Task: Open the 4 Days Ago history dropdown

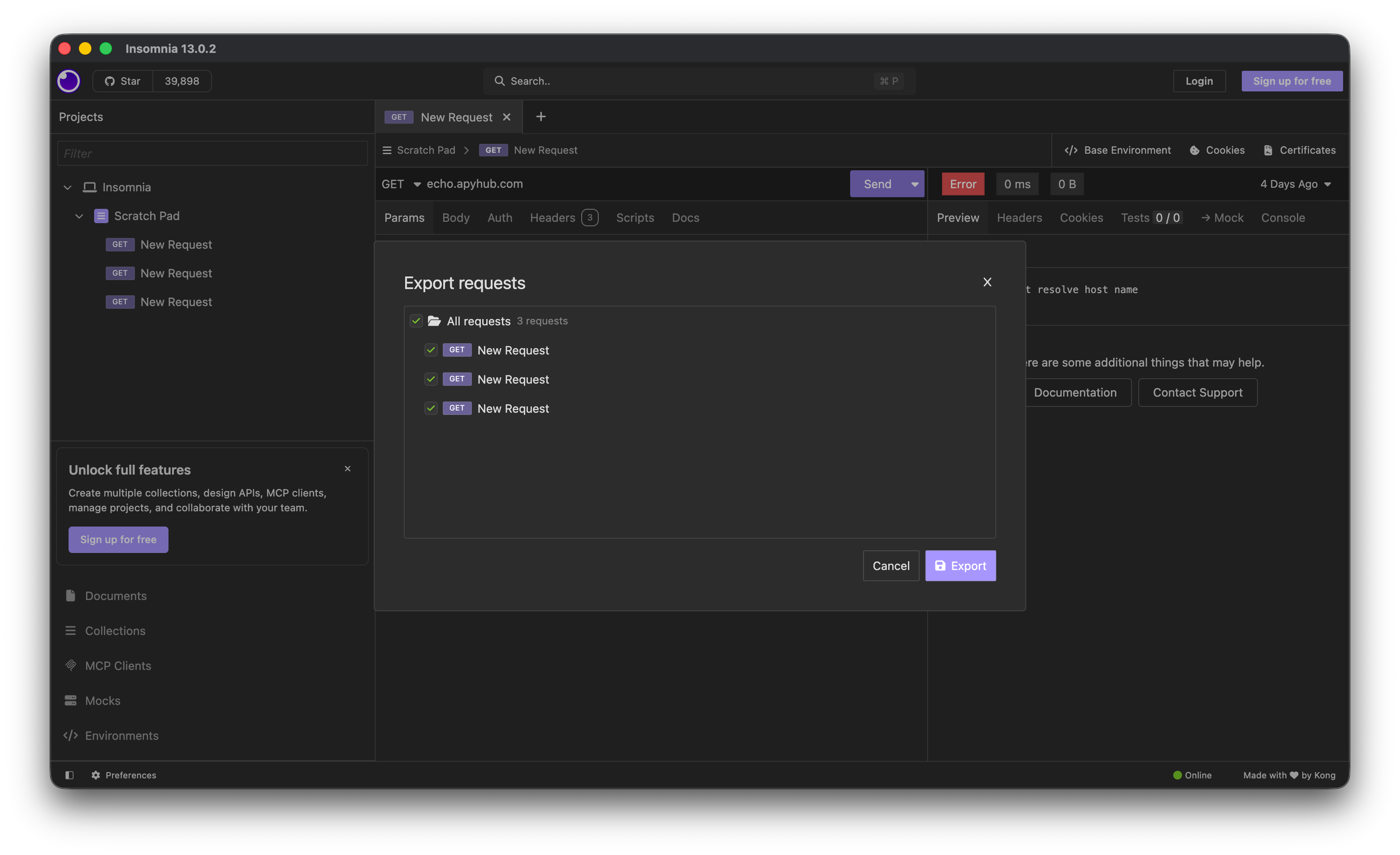Action: (x=1296, y=184)
